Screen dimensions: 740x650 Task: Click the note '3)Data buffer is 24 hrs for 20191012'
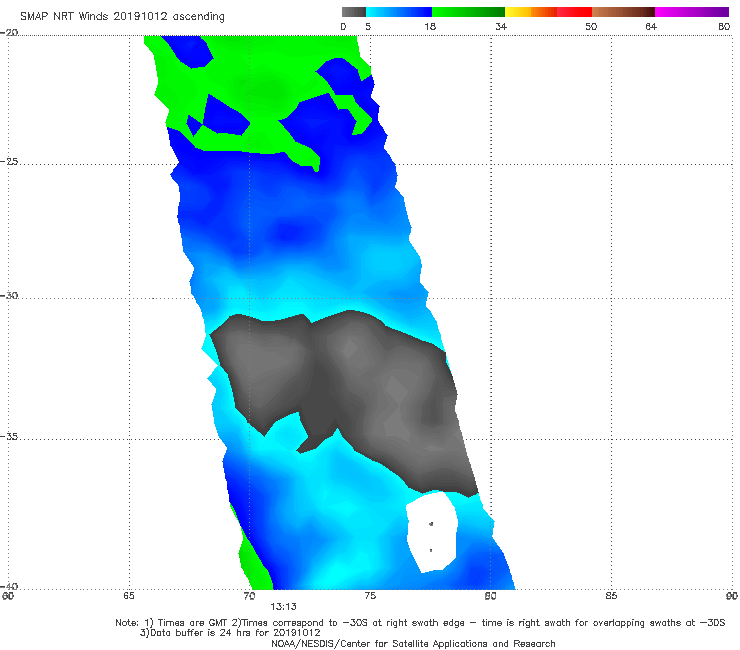coord(230,633)
